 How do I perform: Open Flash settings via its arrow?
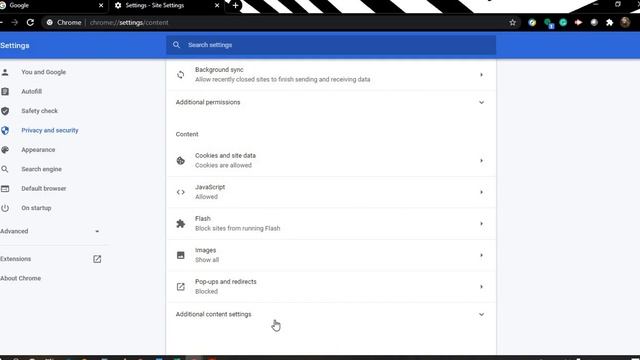point(482,224)
